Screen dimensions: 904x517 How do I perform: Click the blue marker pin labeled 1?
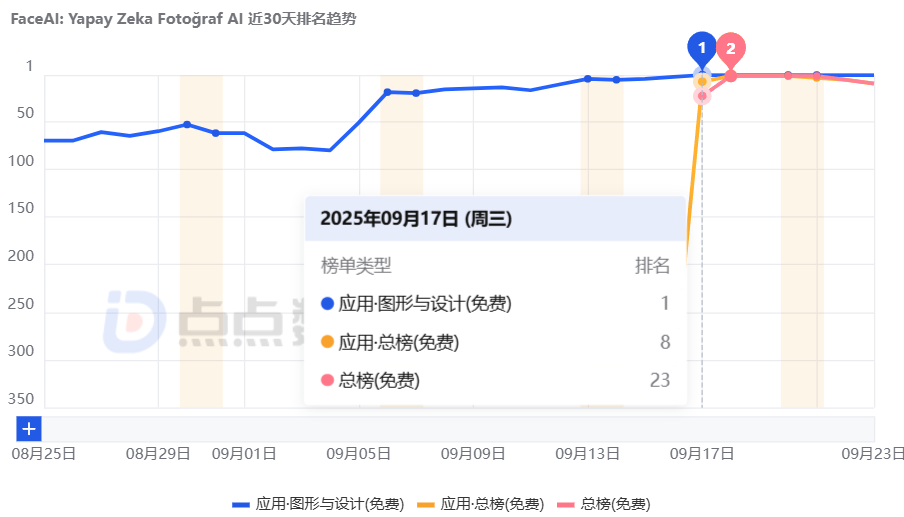[702, 49]
